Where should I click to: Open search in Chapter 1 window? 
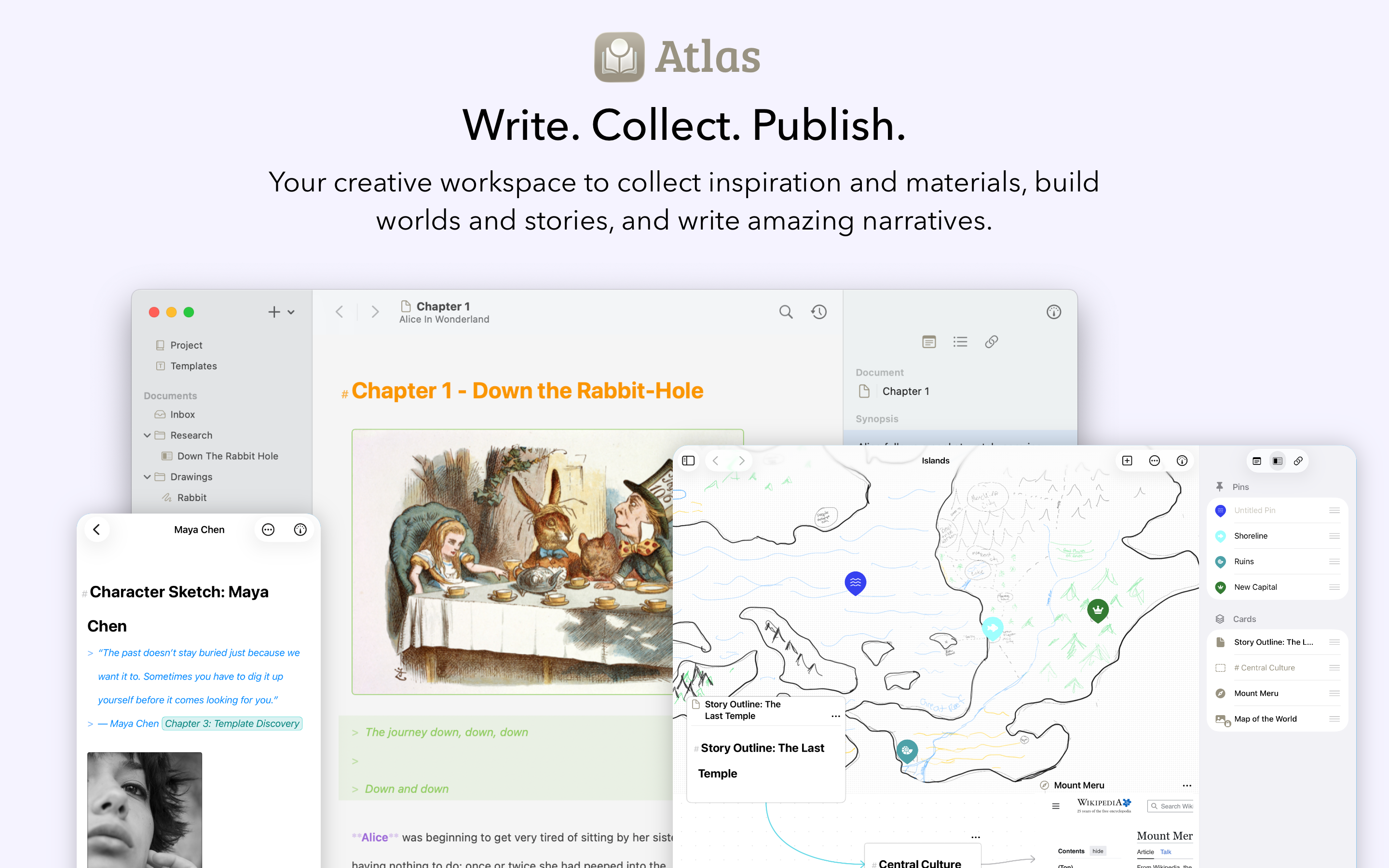coord(786,312)
